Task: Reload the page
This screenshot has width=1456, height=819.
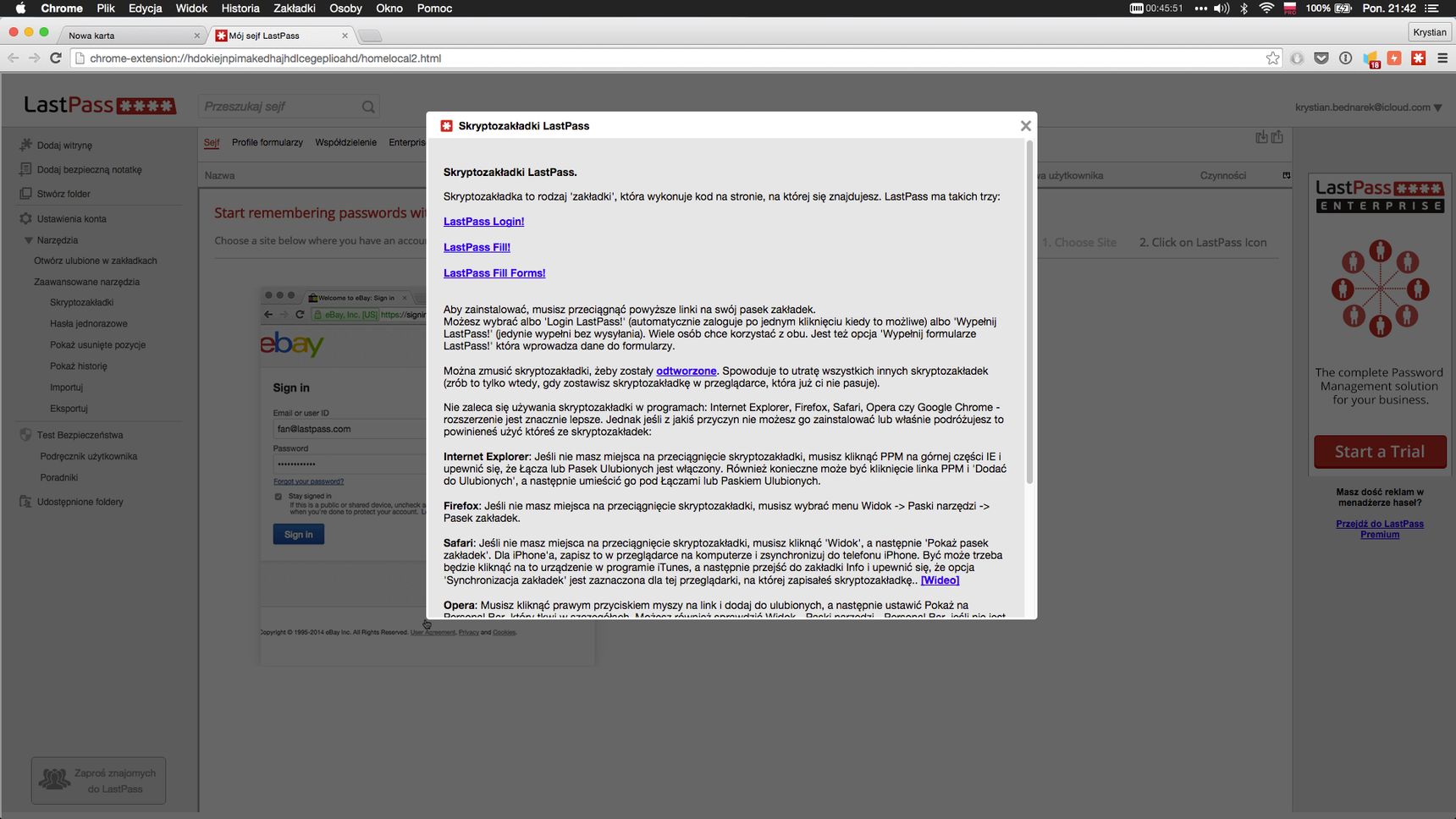Action: 56,58
